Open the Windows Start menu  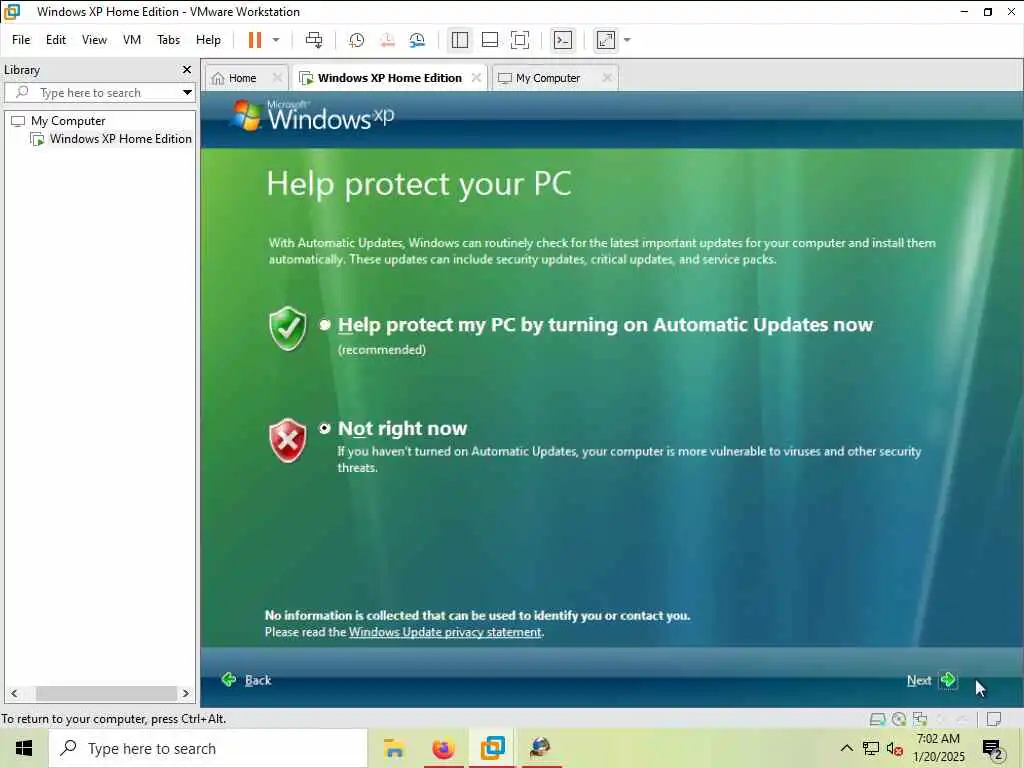[24, 748]
